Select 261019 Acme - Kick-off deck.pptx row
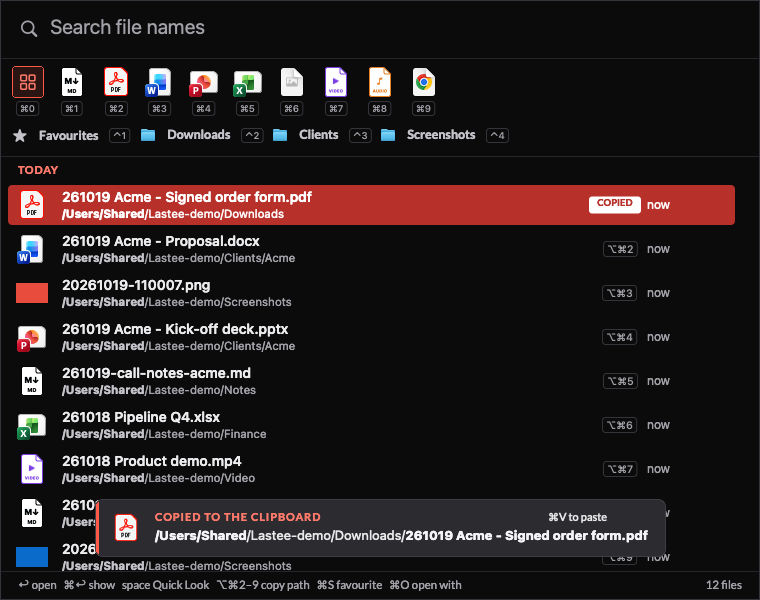Image resolution: width=760 pixels, height=600 pixels. click(371, 337)
